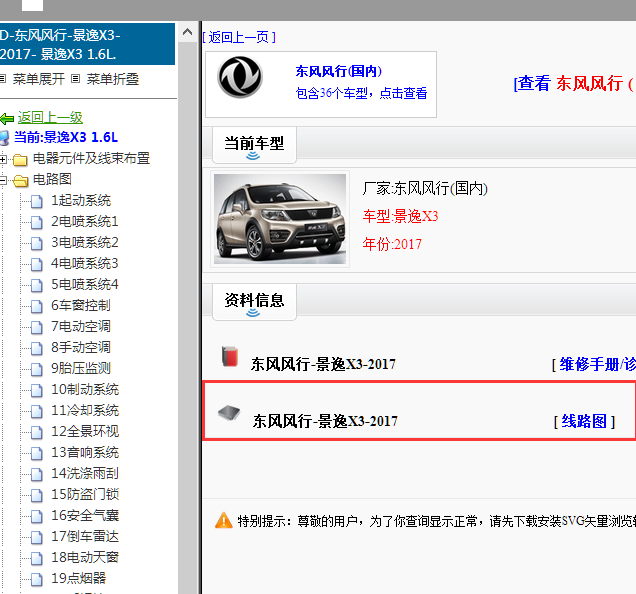Click the 菜单展开 label
The height and width of the screenshot is (594, 636).
pos(39,79)
